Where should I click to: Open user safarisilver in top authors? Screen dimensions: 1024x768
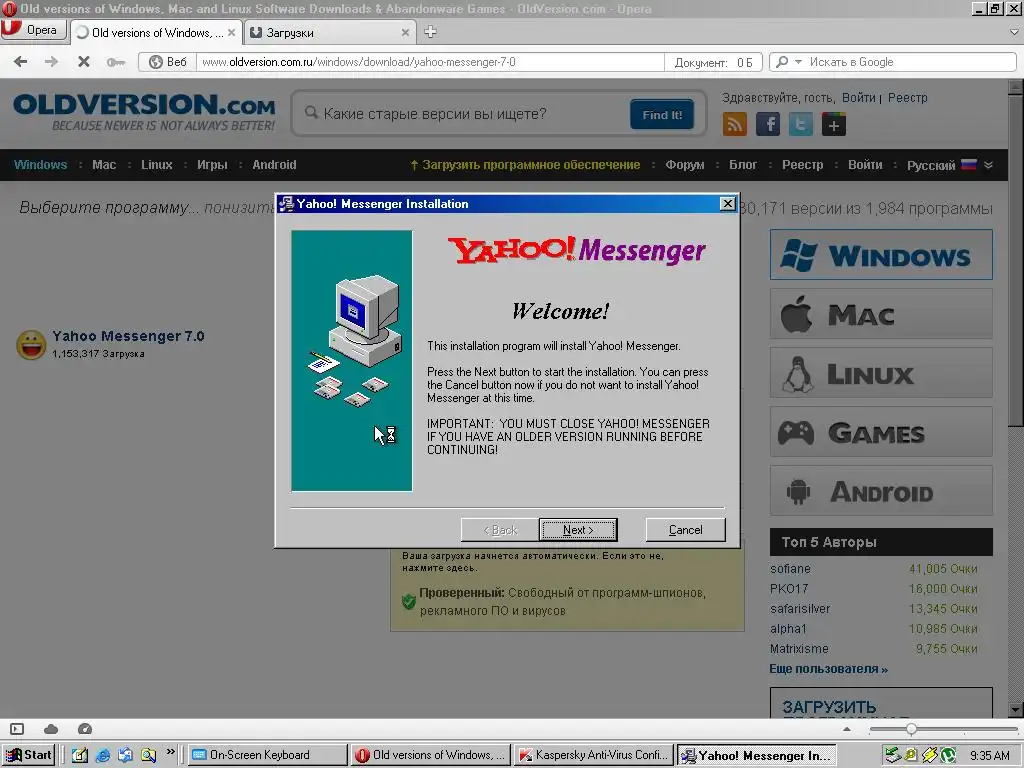[800, 609]
